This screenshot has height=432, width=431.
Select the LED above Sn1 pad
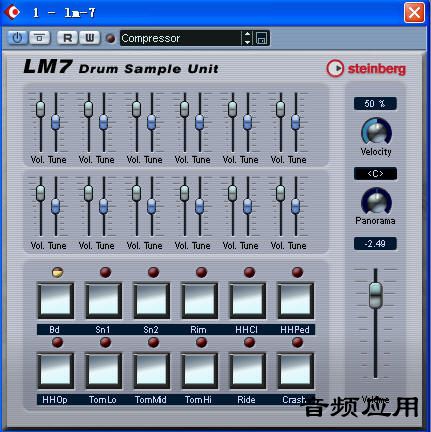[105, 272]
